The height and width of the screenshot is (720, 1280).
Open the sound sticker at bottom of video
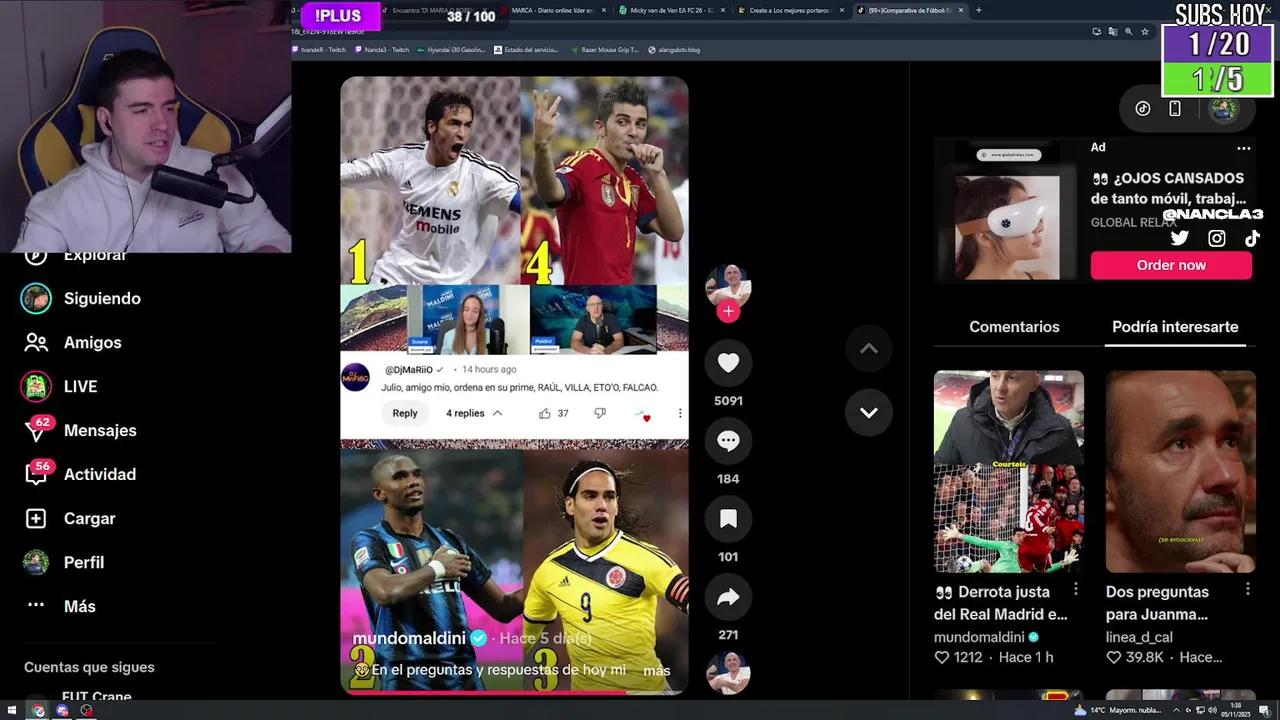point(728,673)
